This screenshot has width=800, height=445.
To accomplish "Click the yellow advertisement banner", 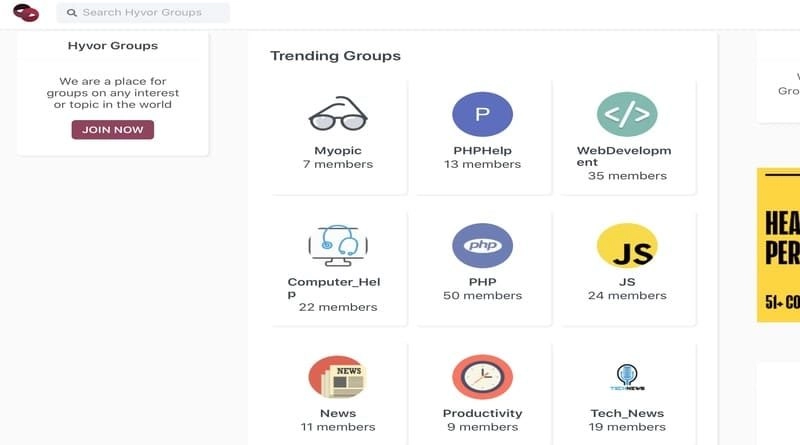I will point(778,245).
